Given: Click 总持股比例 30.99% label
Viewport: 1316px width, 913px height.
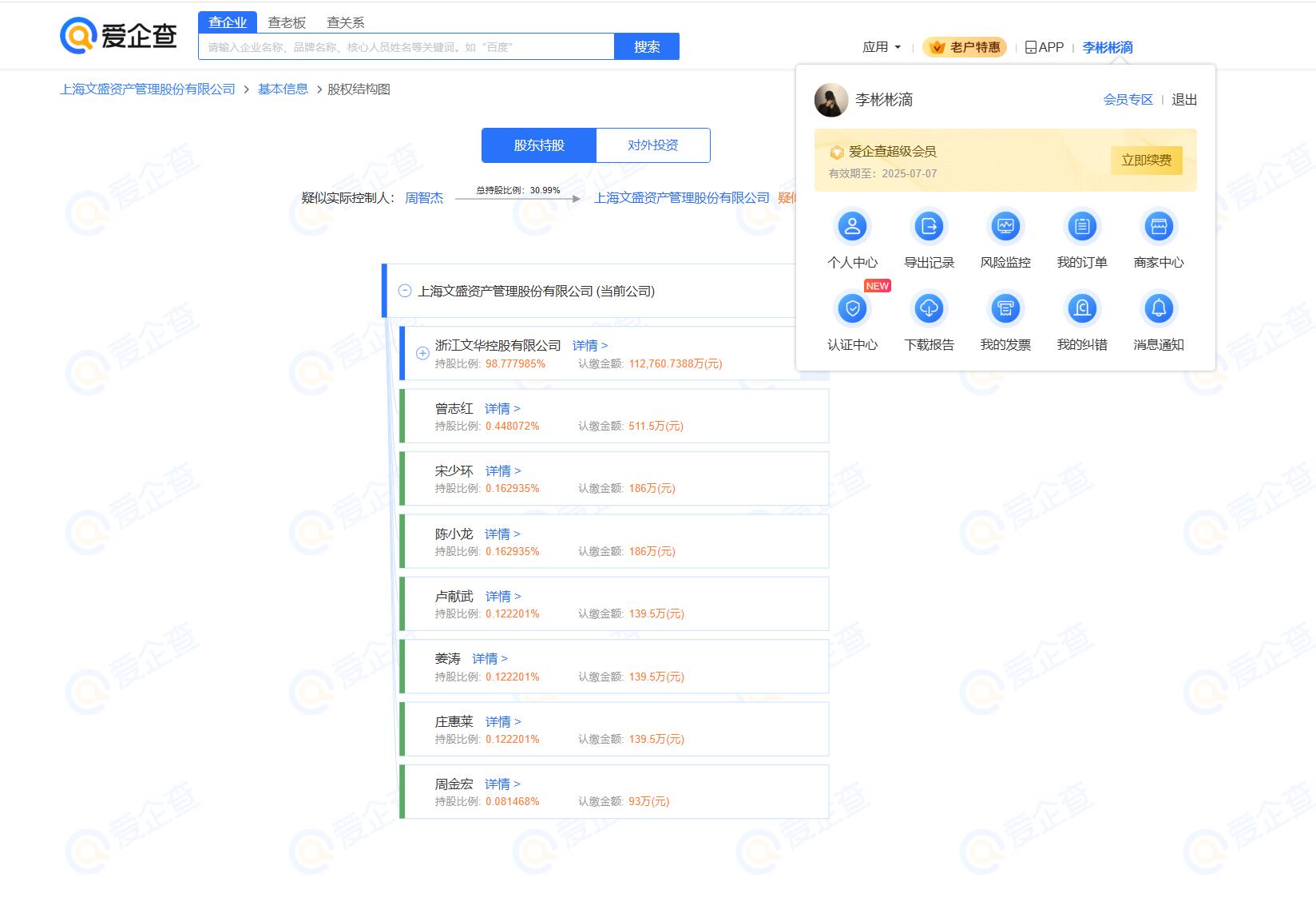Looking at the screenshot, I should point(518,190).
